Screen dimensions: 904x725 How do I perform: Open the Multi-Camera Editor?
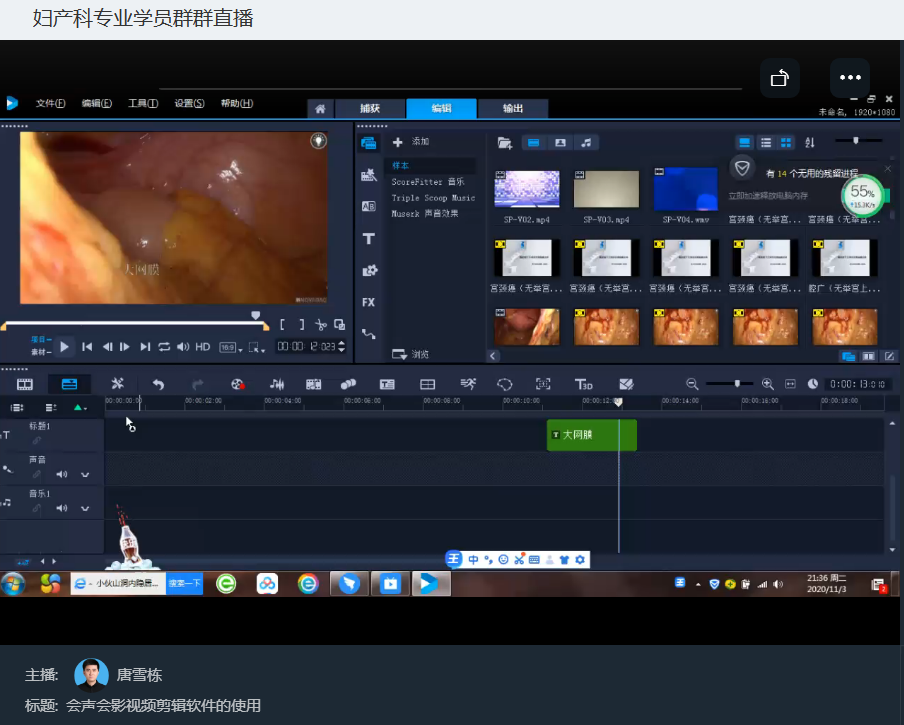[x=427, y=384]
